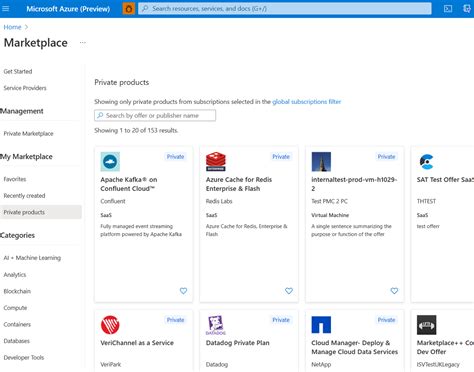
Task: Open the global subscriptions filter link
Action: click(x=307, y=102)
